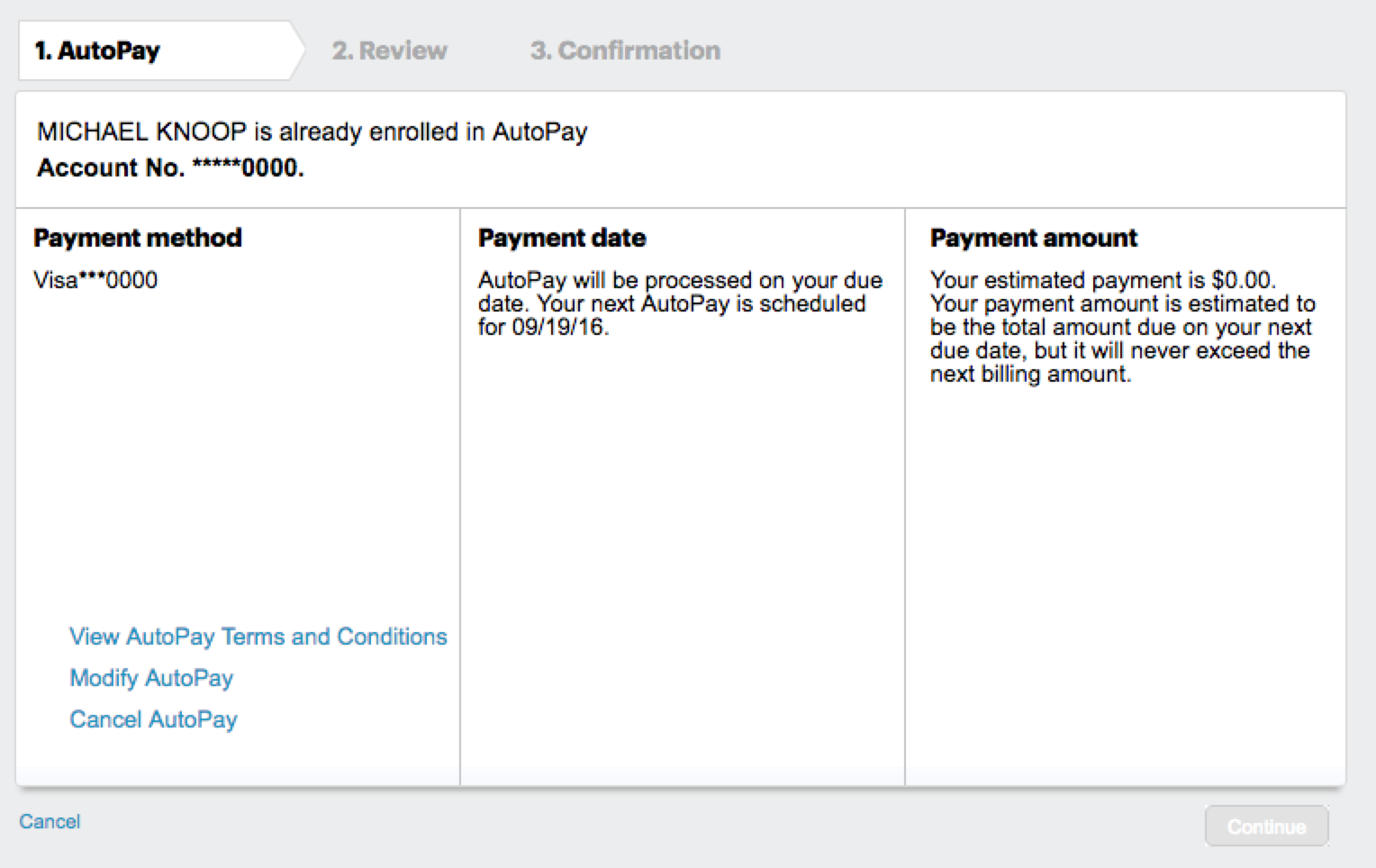Go to the 2. Review step
This screenshot has width=1376, height=868.
click(x=389, y=50)
